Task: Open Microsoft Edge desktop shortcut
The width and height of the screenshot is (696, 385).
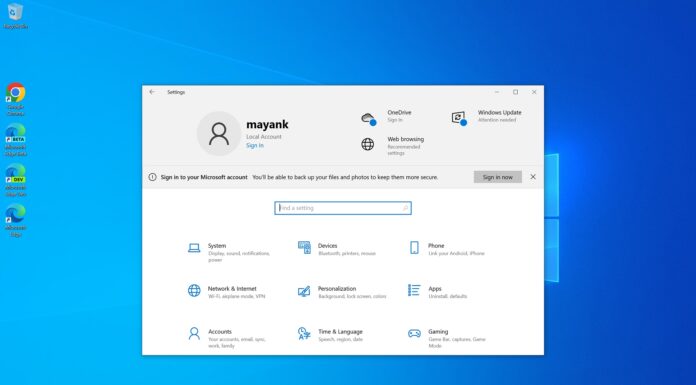Action: pos(16,220)
